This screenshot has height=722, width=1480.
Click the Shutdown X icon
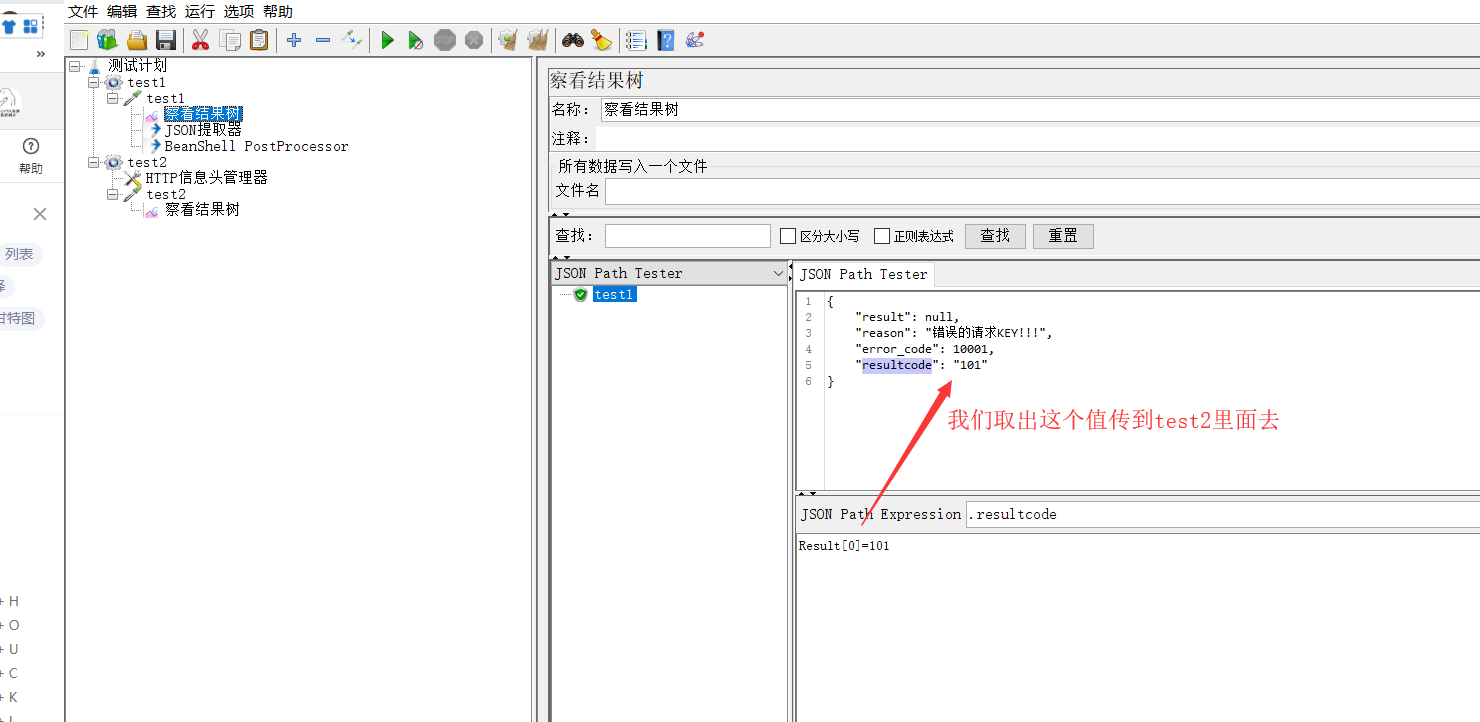[x=474, y=40]
